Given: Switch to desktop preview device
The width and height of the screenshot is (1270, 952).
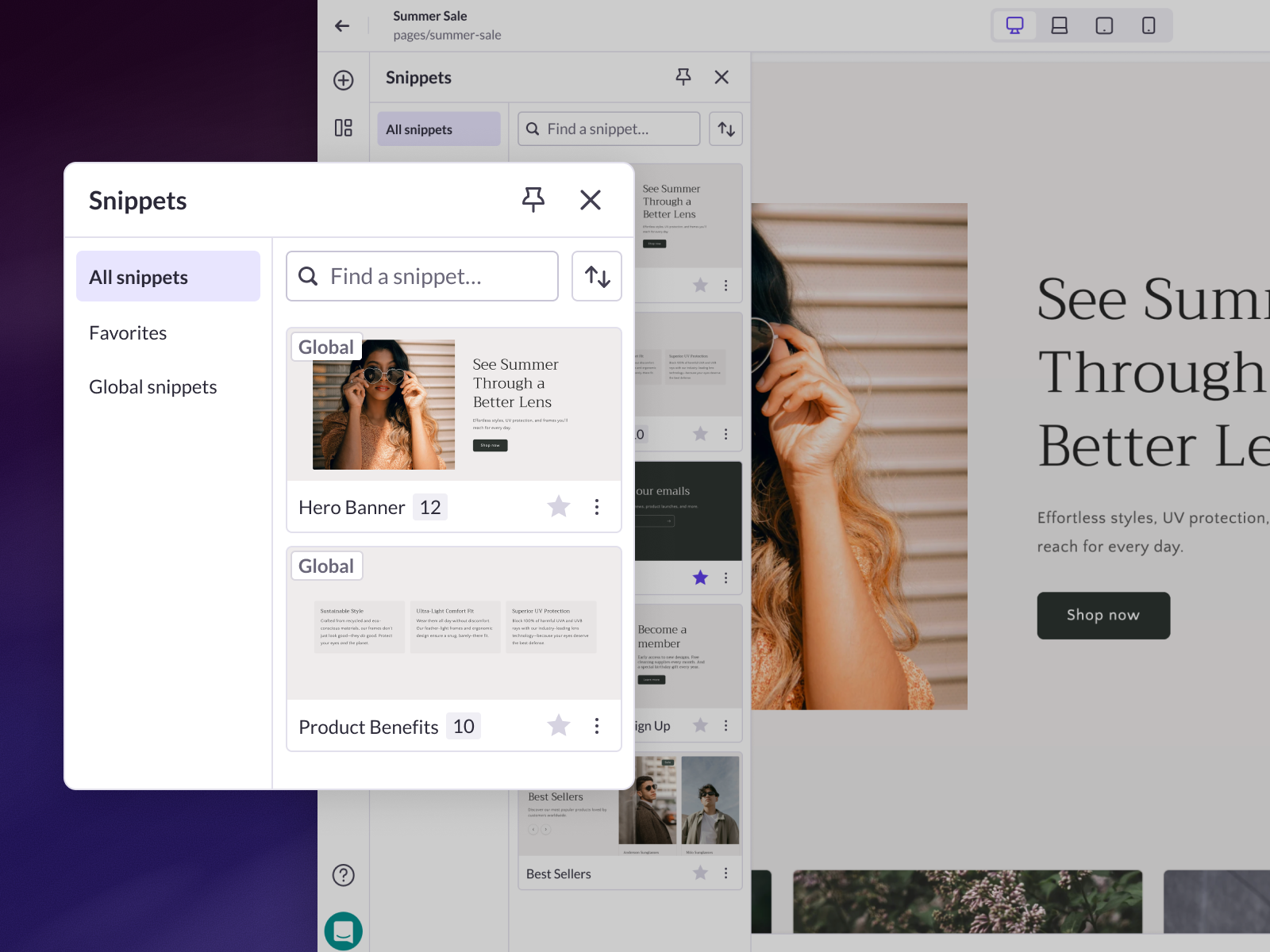Looking at the screenshot, I should pyautogui.click(x=1015, y=25).
